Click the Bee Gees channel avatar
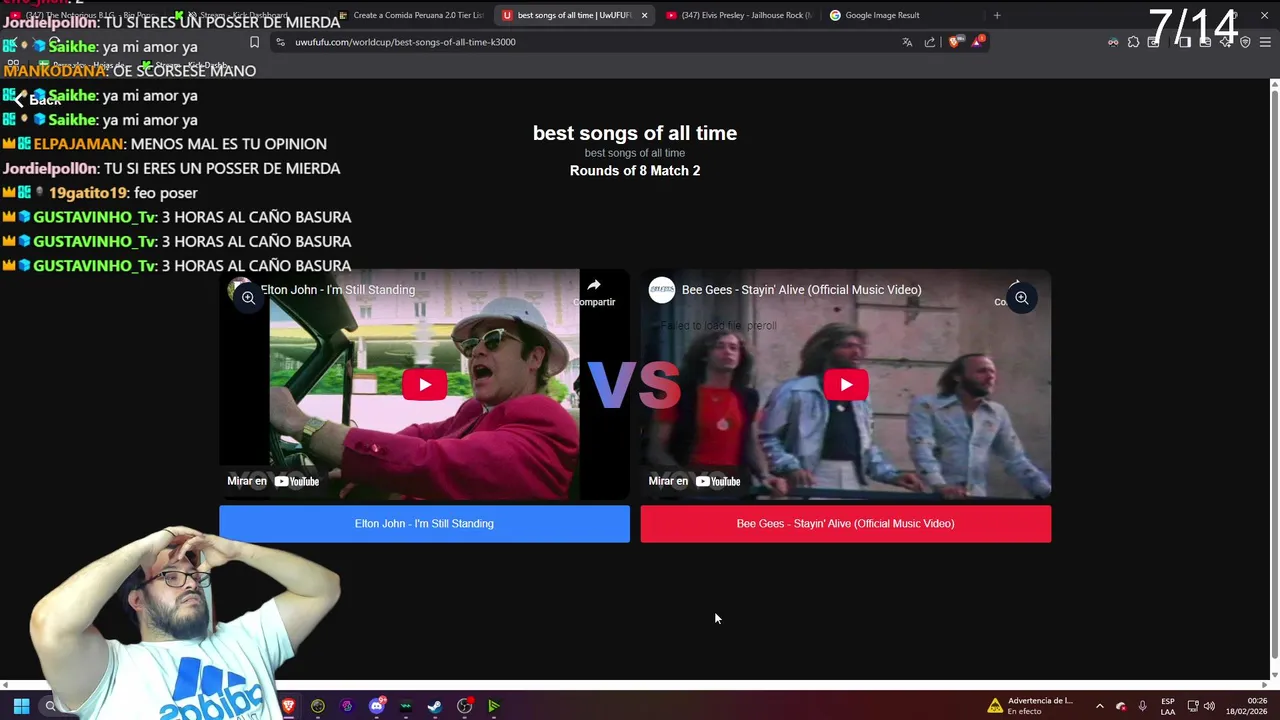 click(x=662, y=290)
